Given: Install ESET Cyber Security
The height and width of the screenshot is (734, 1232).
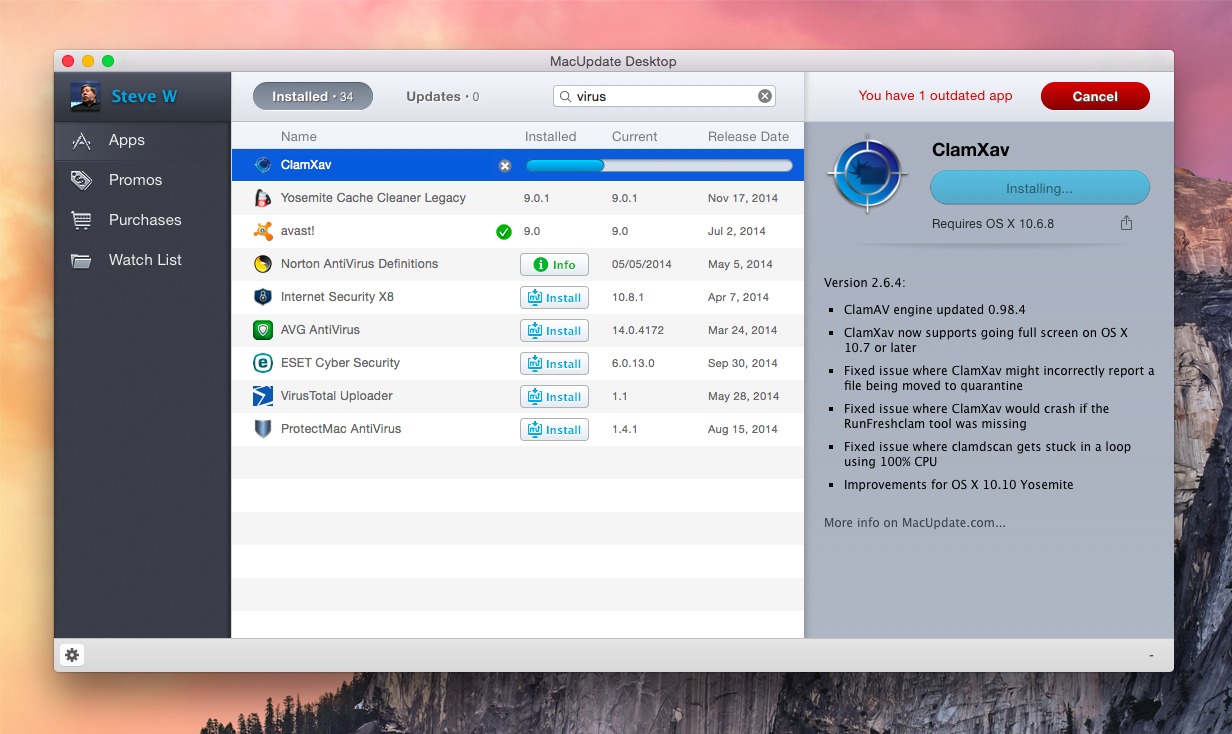Looking at the screenshot, I should 554,364.
